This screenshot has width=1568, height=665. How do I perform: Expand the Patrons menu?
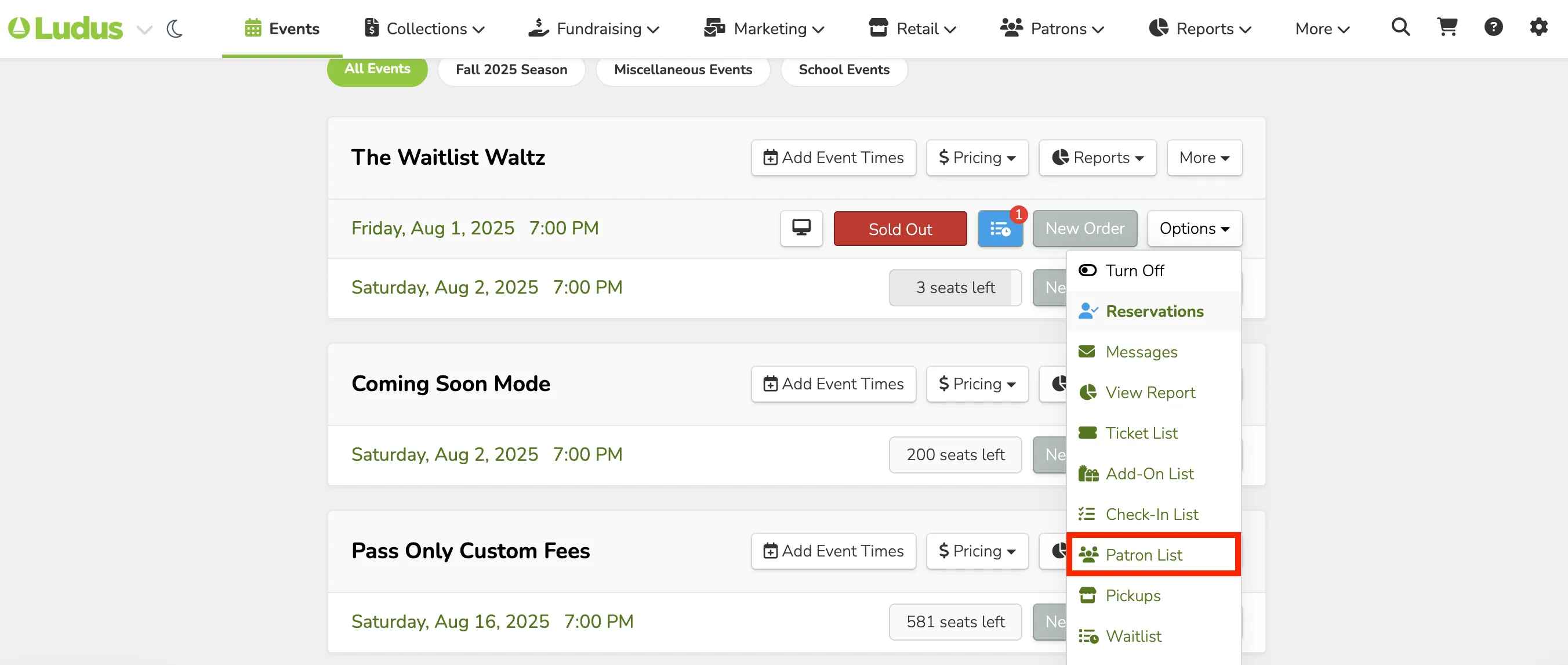1052,28
